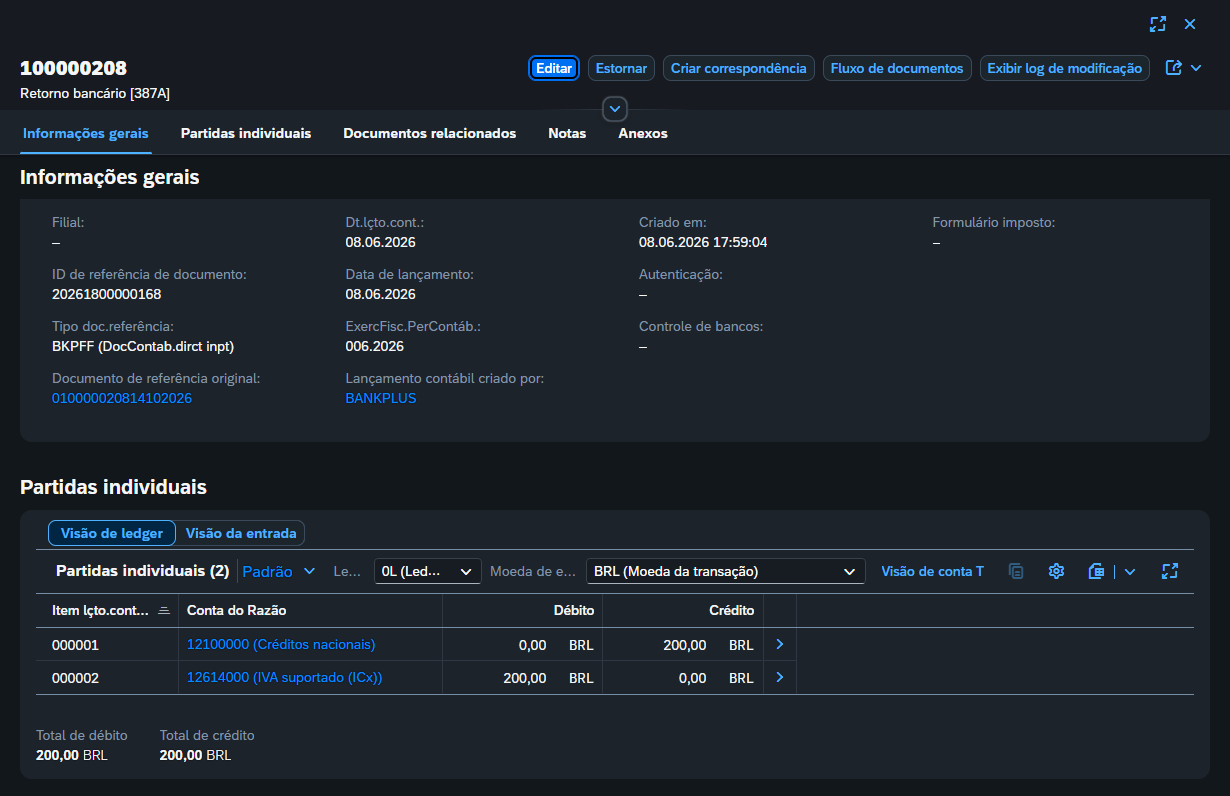Close the document detail view

(1190, 24)
